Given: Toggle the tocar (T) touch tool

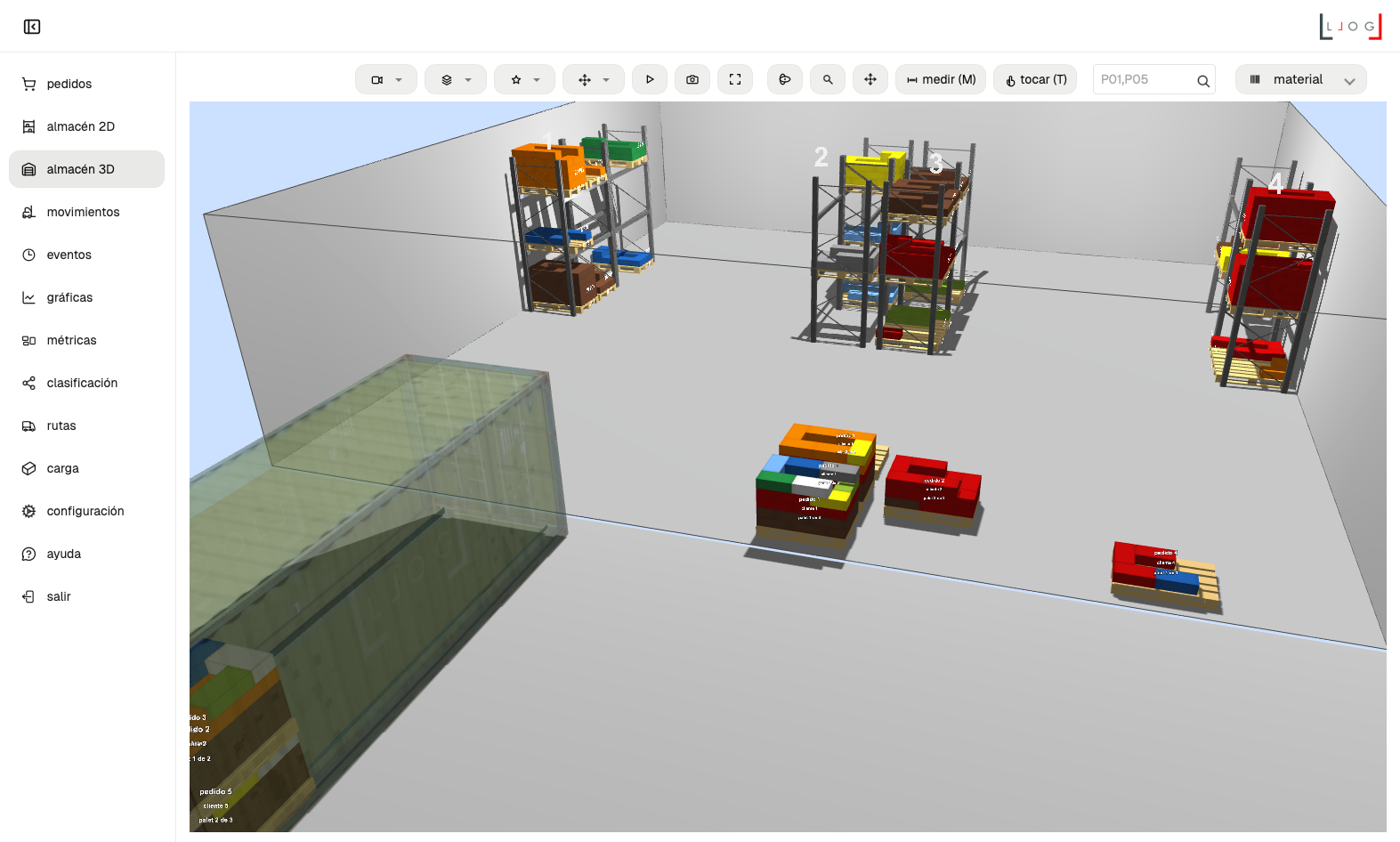Looking at the screenshot, I should 1035,79.
